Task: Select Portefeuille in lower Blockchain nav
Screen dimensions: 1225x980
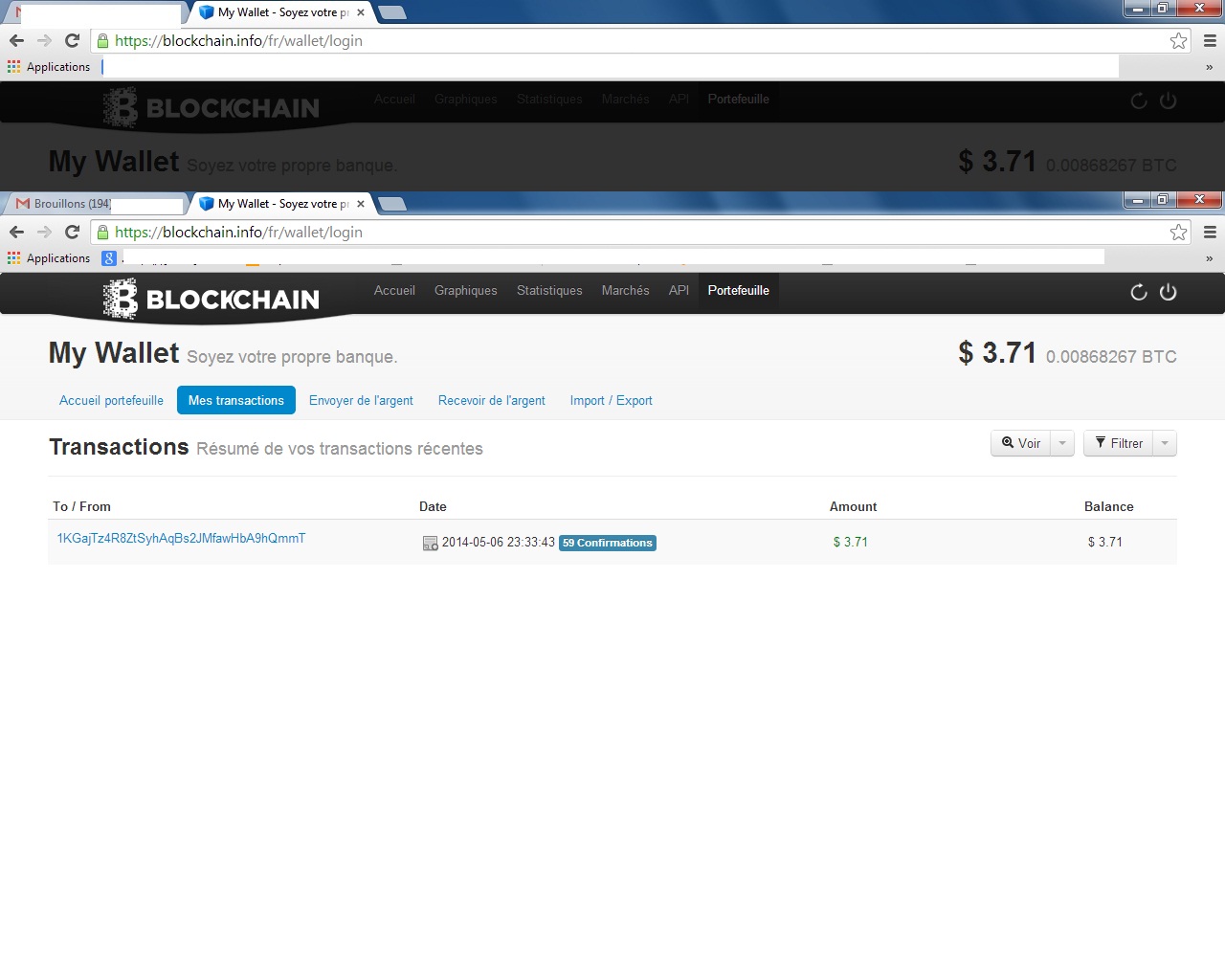Action: pyautogui.click(x=739, y=290)
